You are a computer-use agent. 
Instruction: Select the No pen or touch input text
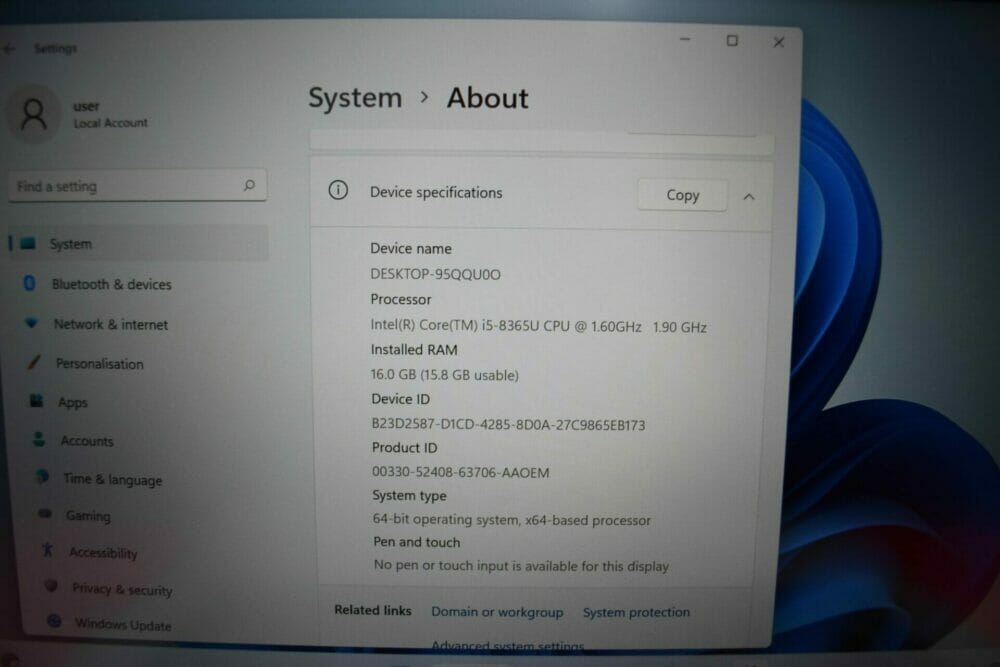click(x=521, y=566)
